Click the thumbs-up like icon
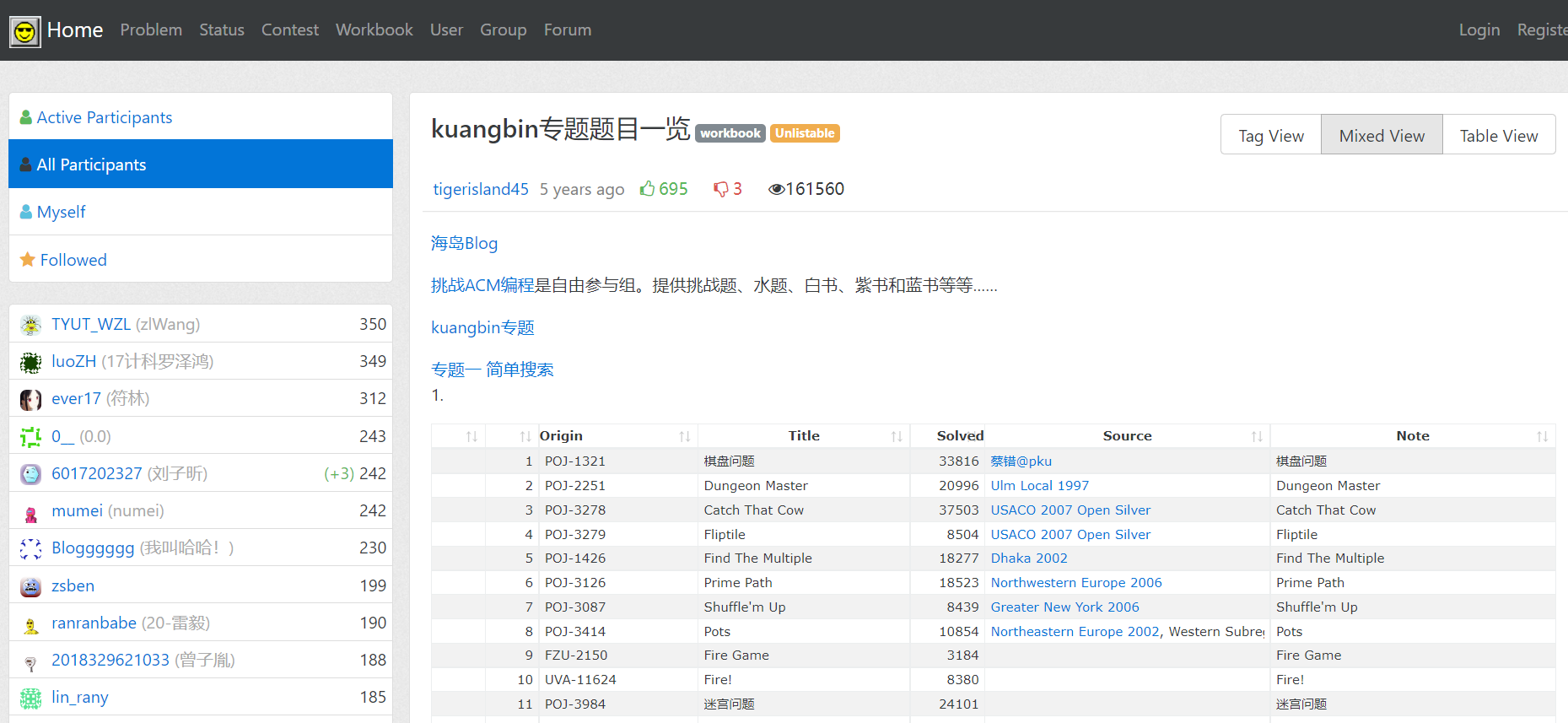1568x723 pixels. [x=647, y=189]
